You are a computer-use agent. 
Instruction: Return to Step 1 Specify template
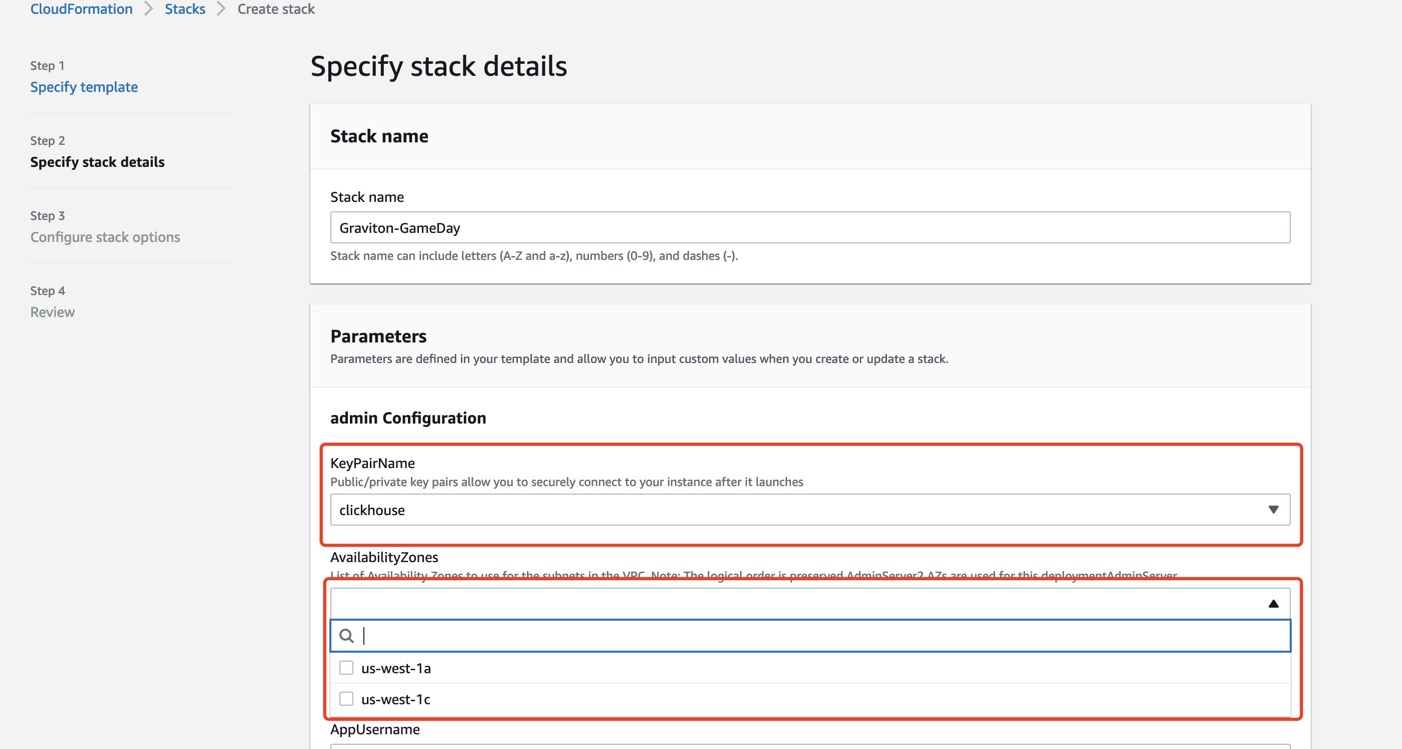[84, 87]
